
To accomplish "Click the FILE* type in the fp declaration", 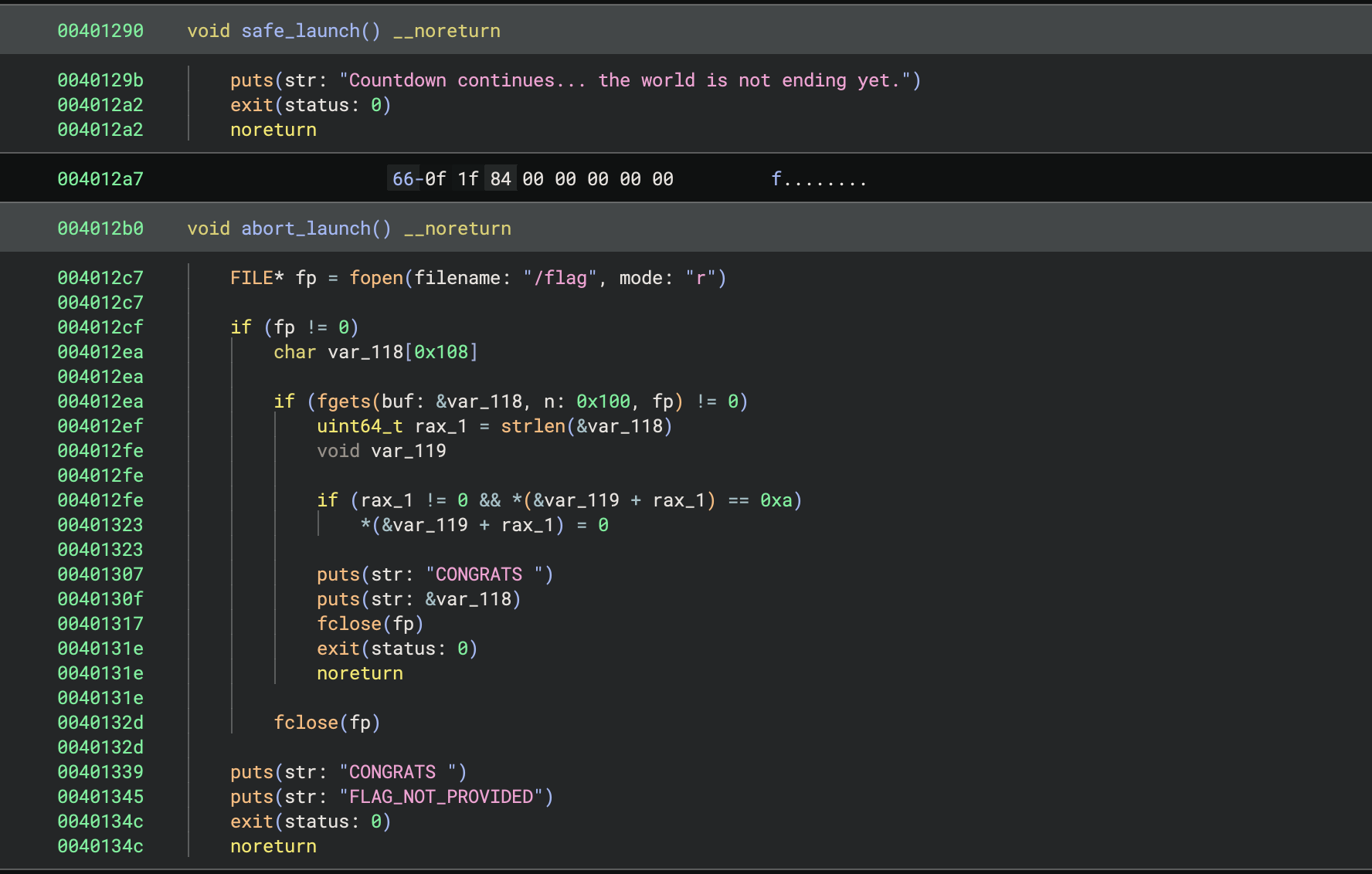I will 252,278.
